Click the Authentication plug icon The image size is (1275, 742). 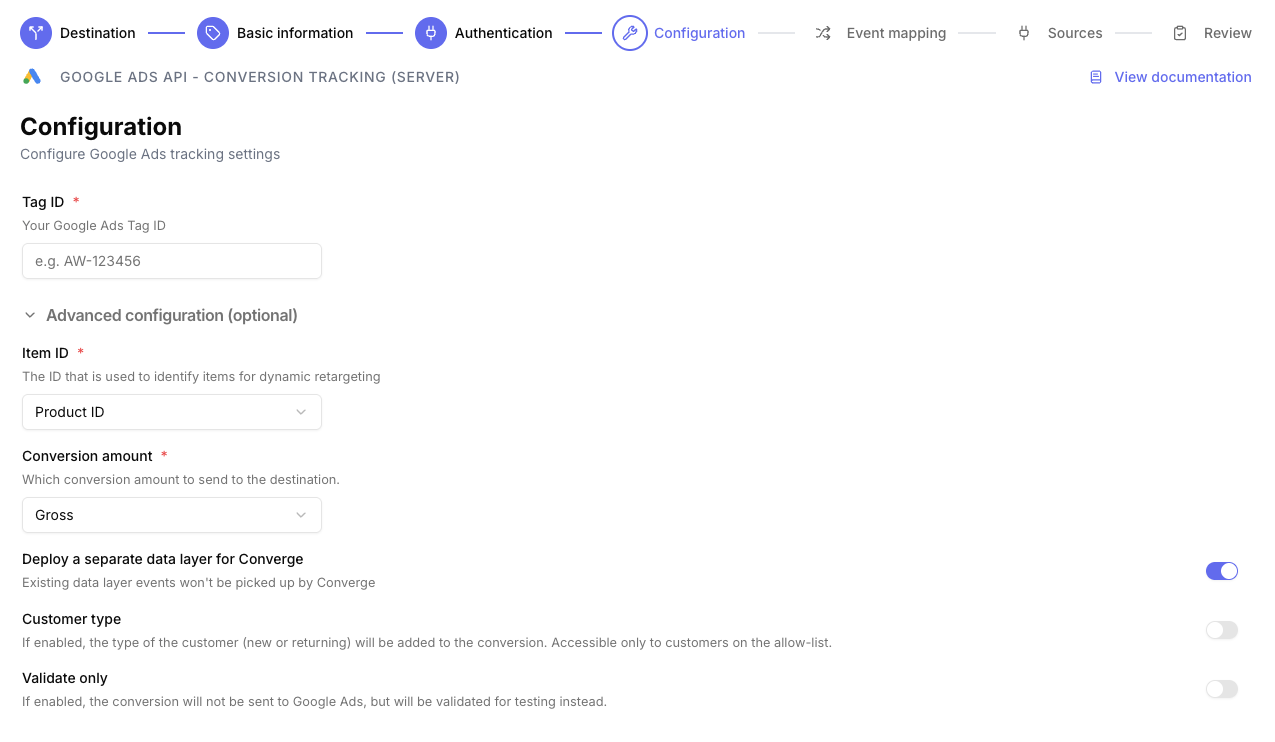(430, 32)
